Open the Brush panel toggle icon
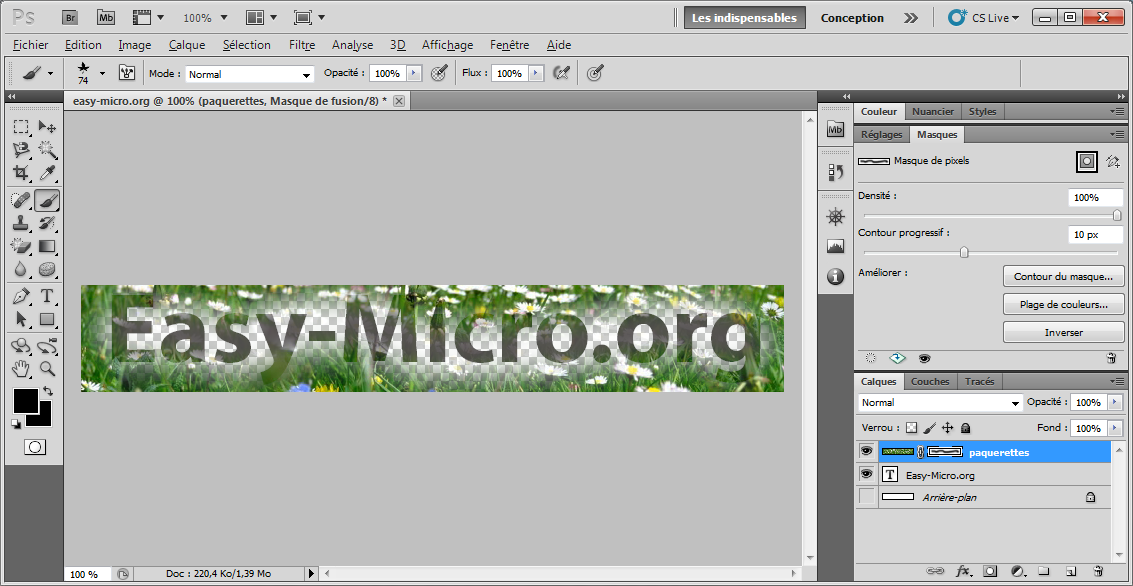This screenshot has height=586, width=1133. [127, 73]
